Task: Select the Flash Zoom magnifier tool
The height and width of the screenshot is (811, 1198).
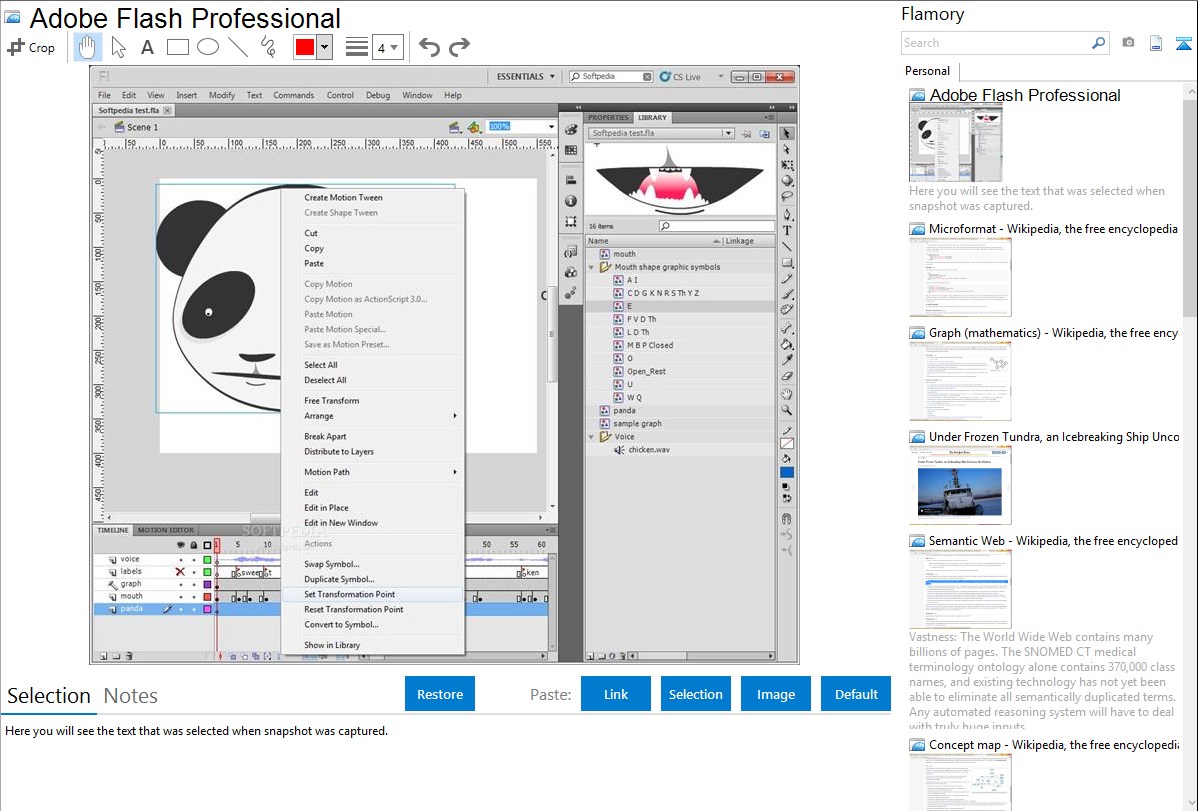Action: click(787, 410)
